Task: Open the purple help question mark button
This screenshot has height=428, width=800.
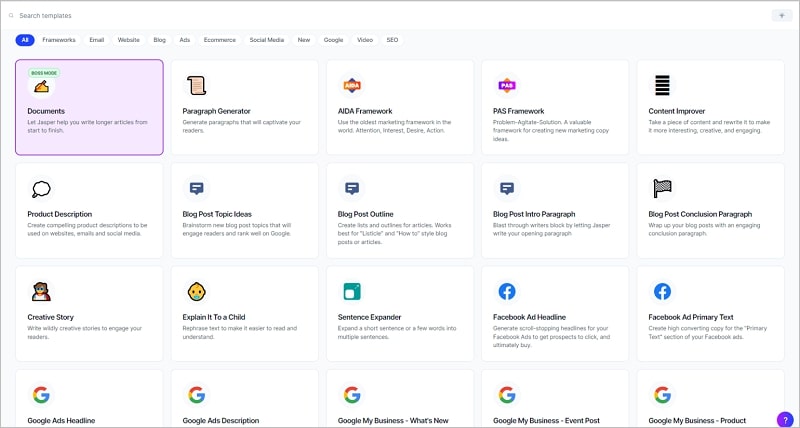Action: click(784, 418)
